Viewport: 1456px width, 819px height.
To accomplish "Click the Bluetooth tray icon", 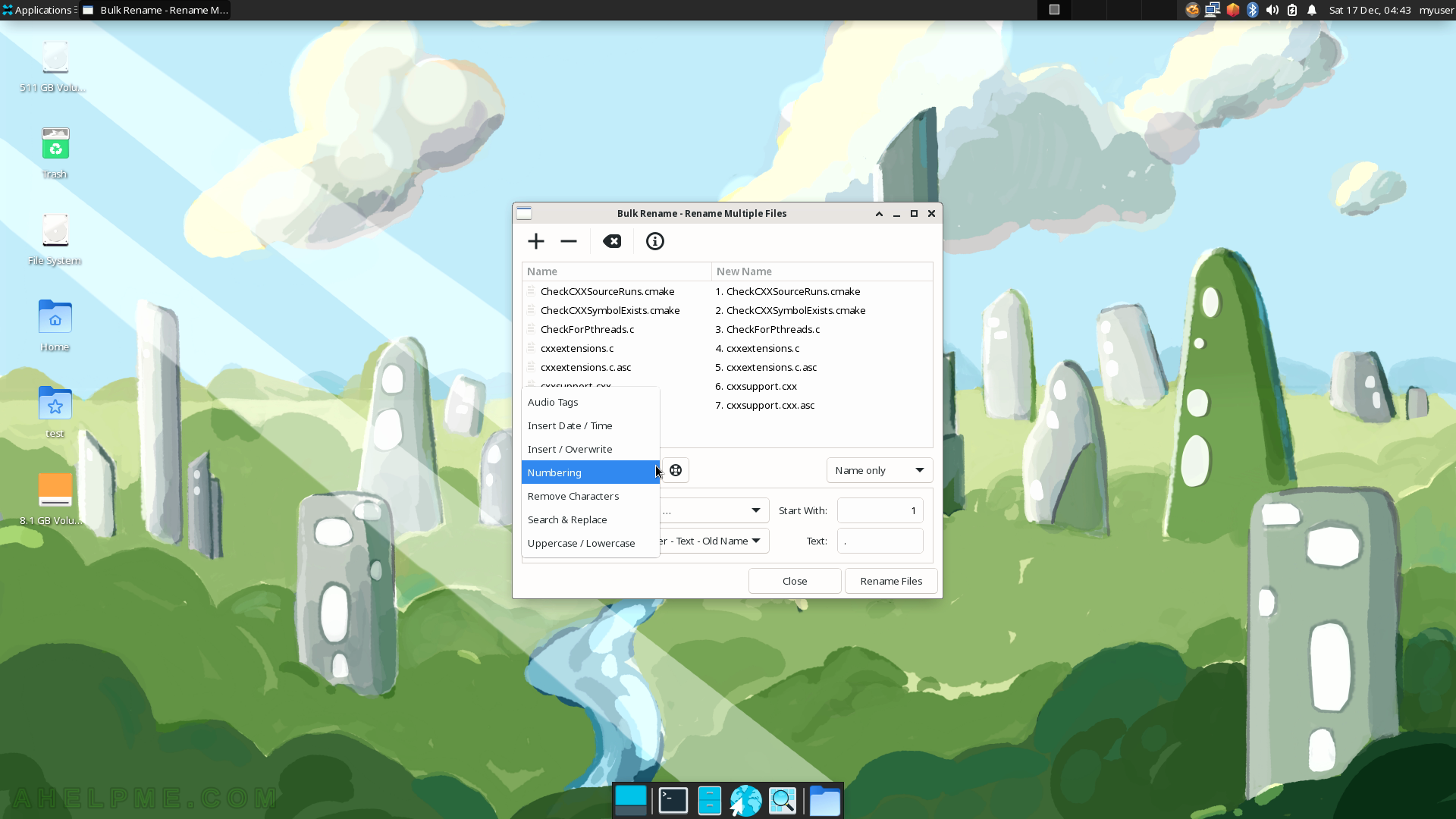I will (1253, 10).
